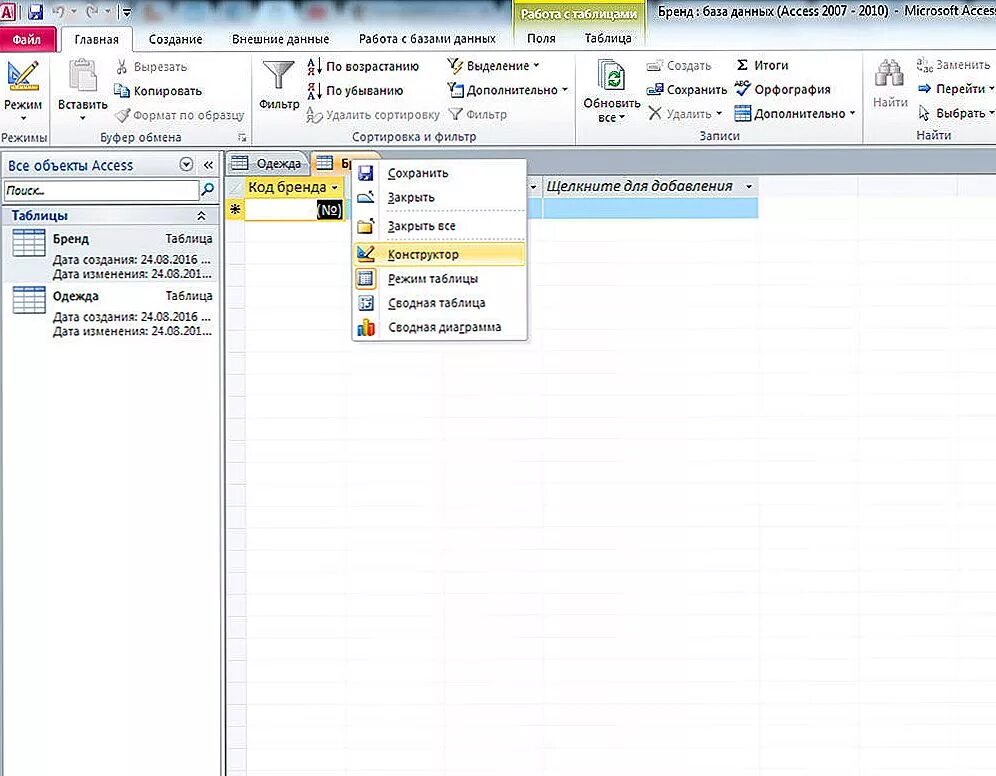
Task: Click Формат по образцу brush icon
Action: pos(122,115)
